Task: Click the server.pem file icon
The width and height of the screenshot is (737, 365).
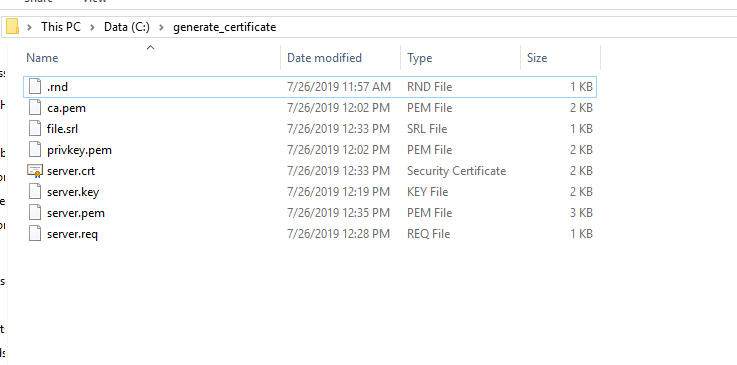Action: point(35,213)
